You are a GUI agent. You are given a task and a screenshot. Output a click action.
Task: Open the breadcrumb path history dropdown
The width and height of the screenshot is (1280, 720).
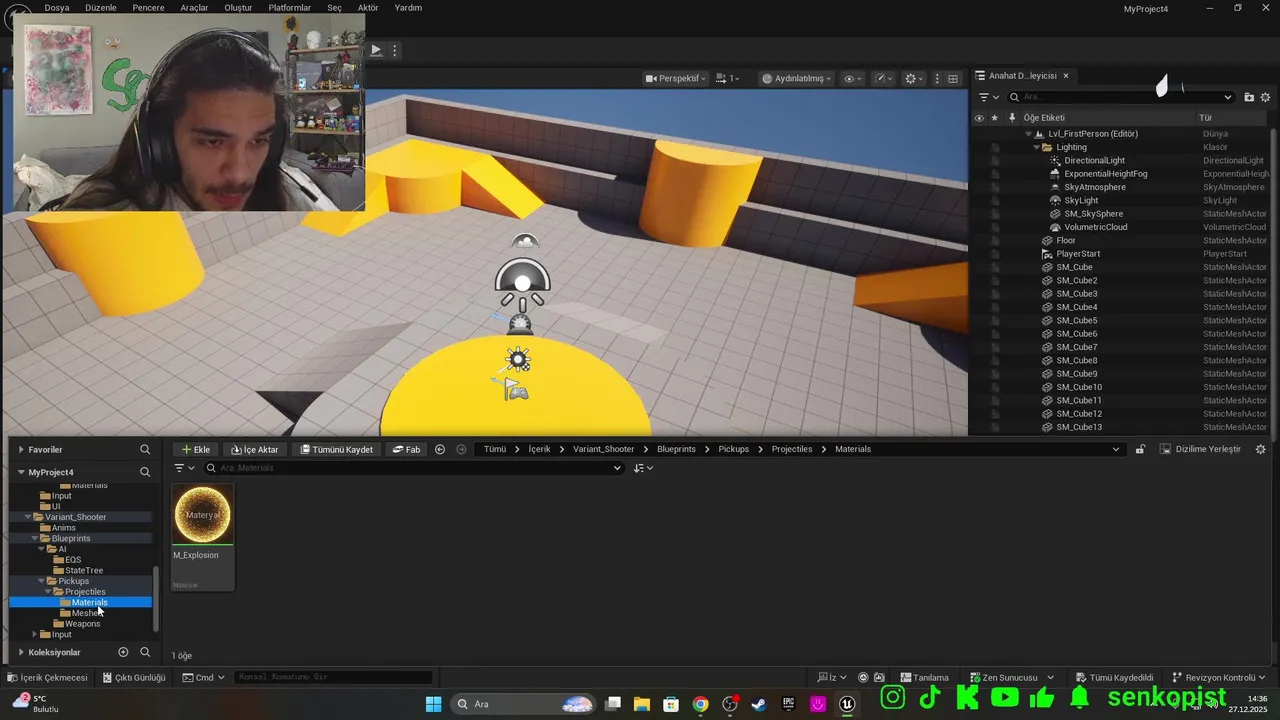click(x=1116, y=449)
